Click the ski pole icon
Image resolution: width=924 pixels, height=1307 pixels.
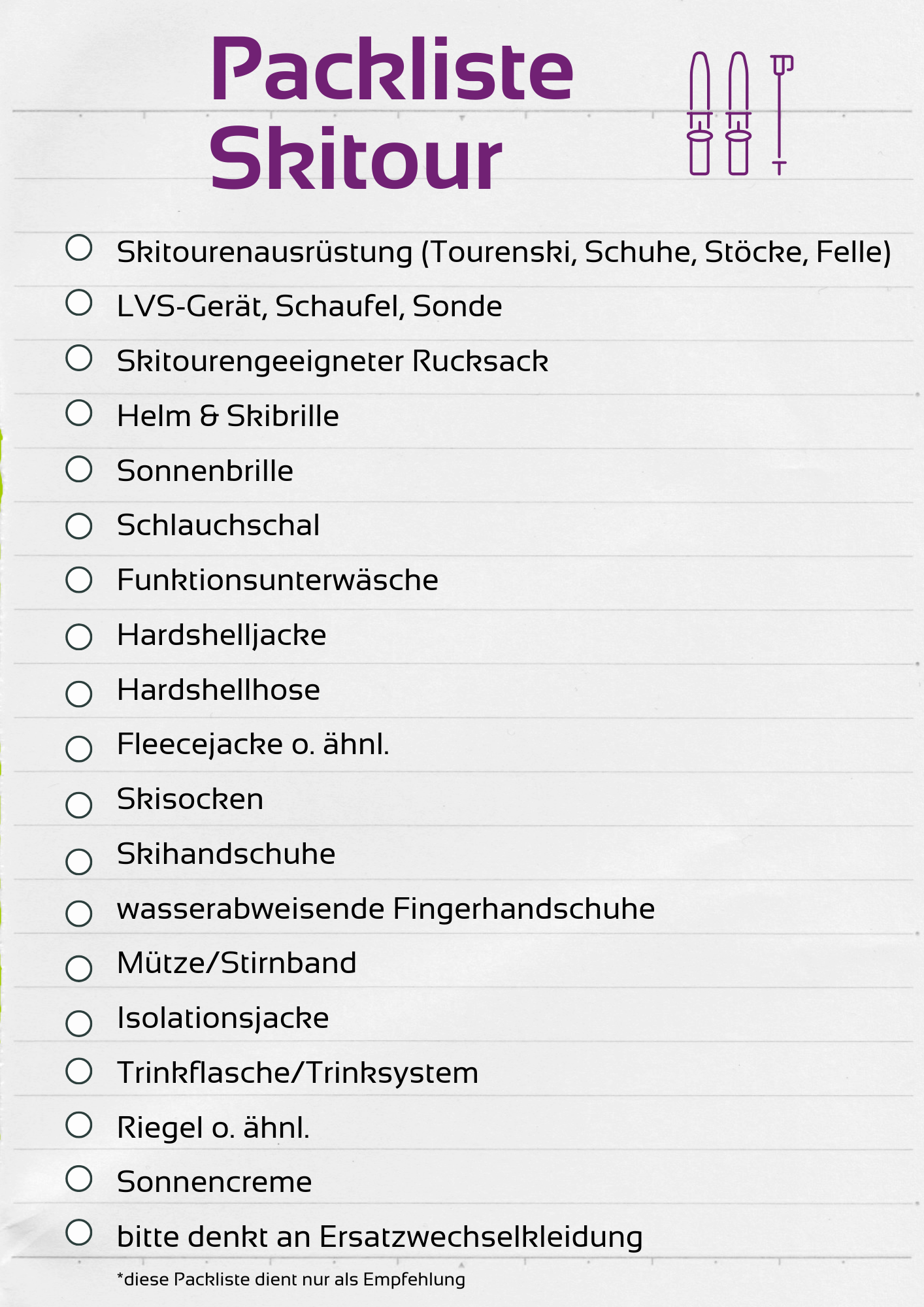(780, 114)
